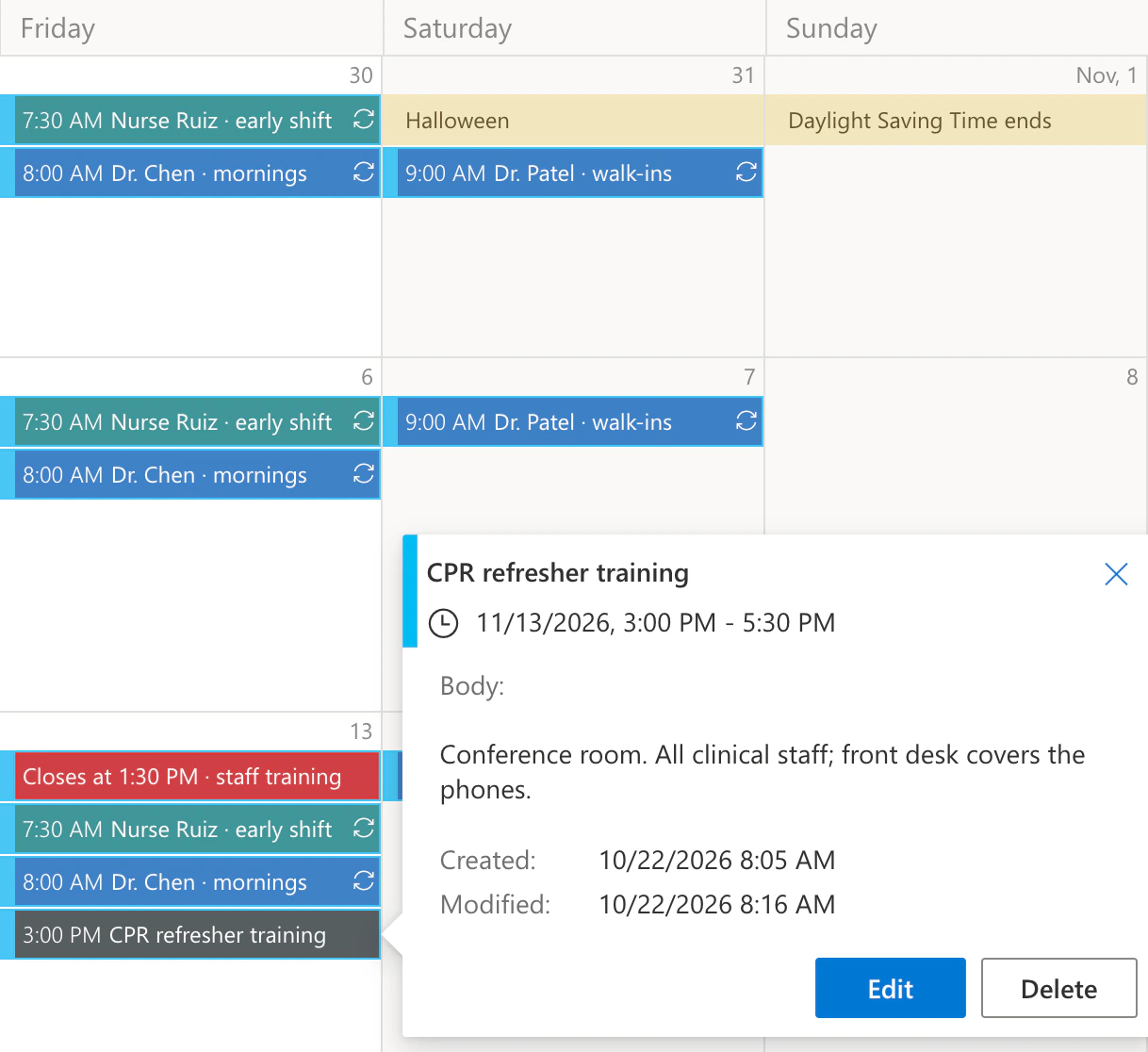This screenshot has height=1052, width=1148.
Task: Open the Daylight Saving Time ends event
Action: tap(957, 121)
